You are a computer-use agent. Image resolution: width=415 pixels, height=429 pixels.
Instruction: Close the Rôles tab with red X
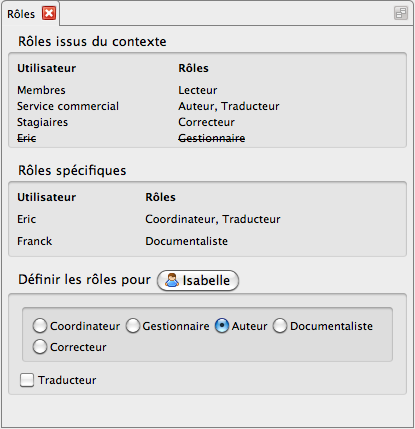[x=49, y=14]
